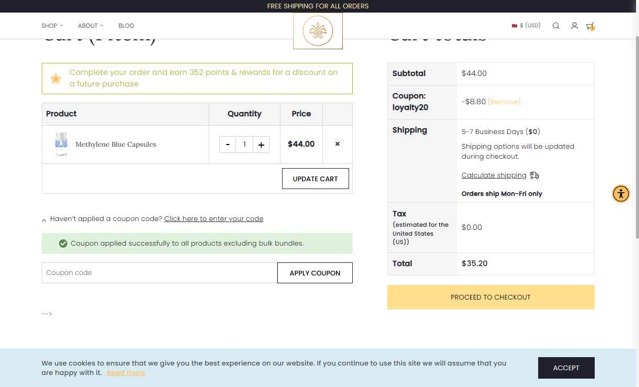The height and width of the screenshot is (387, 639).
Task: Open the Calculate shipping link
Action: point(494,175)
